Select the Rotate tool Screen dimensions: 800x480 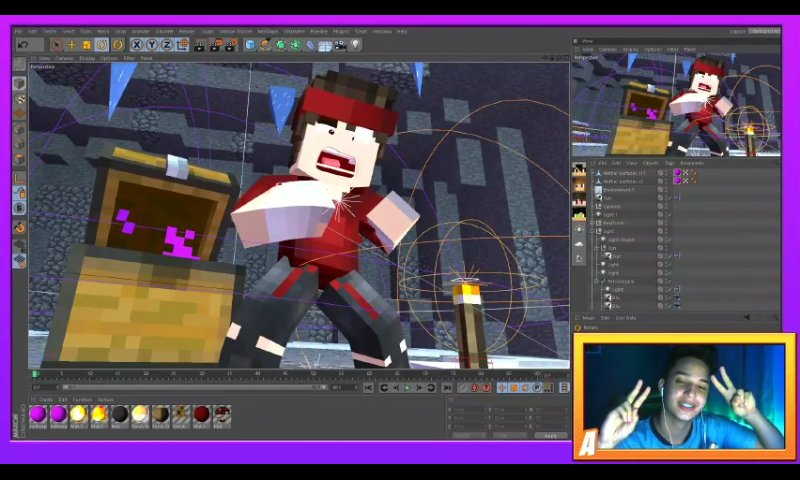tap(102, 45)
